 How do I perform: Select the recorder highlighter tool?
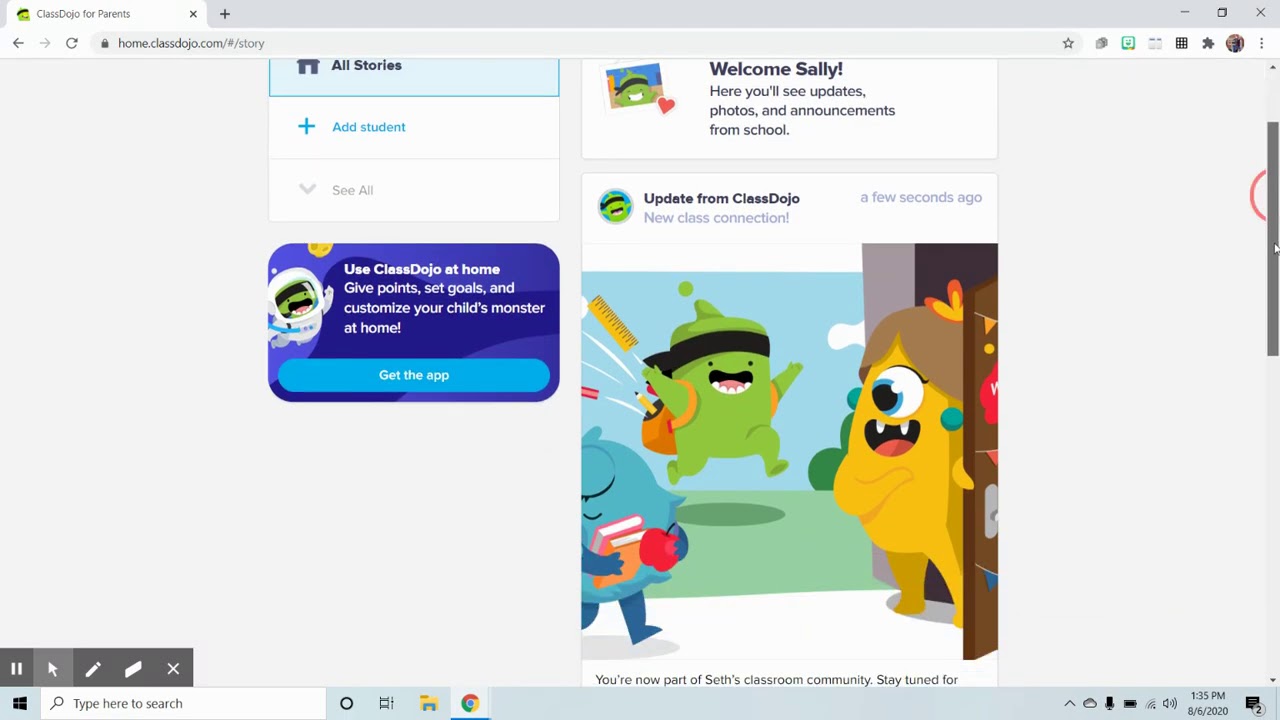[x=133, y=669]
